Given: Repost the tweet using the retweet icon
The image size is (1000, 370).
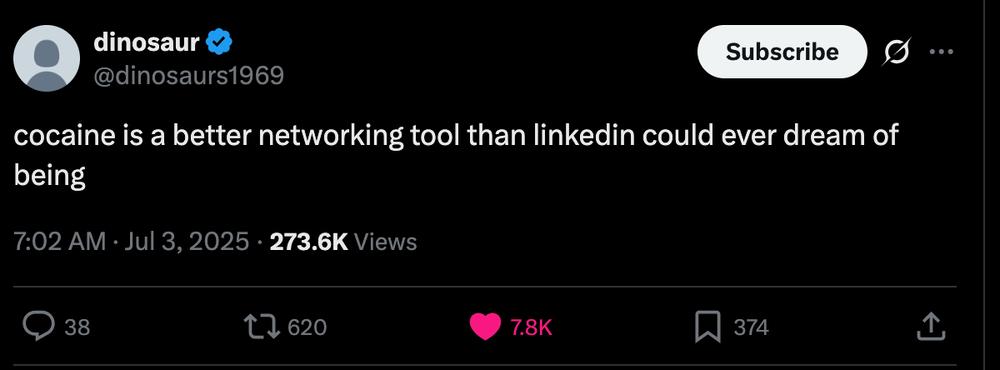Looking at the screenshot, I should tap(264, 327).
